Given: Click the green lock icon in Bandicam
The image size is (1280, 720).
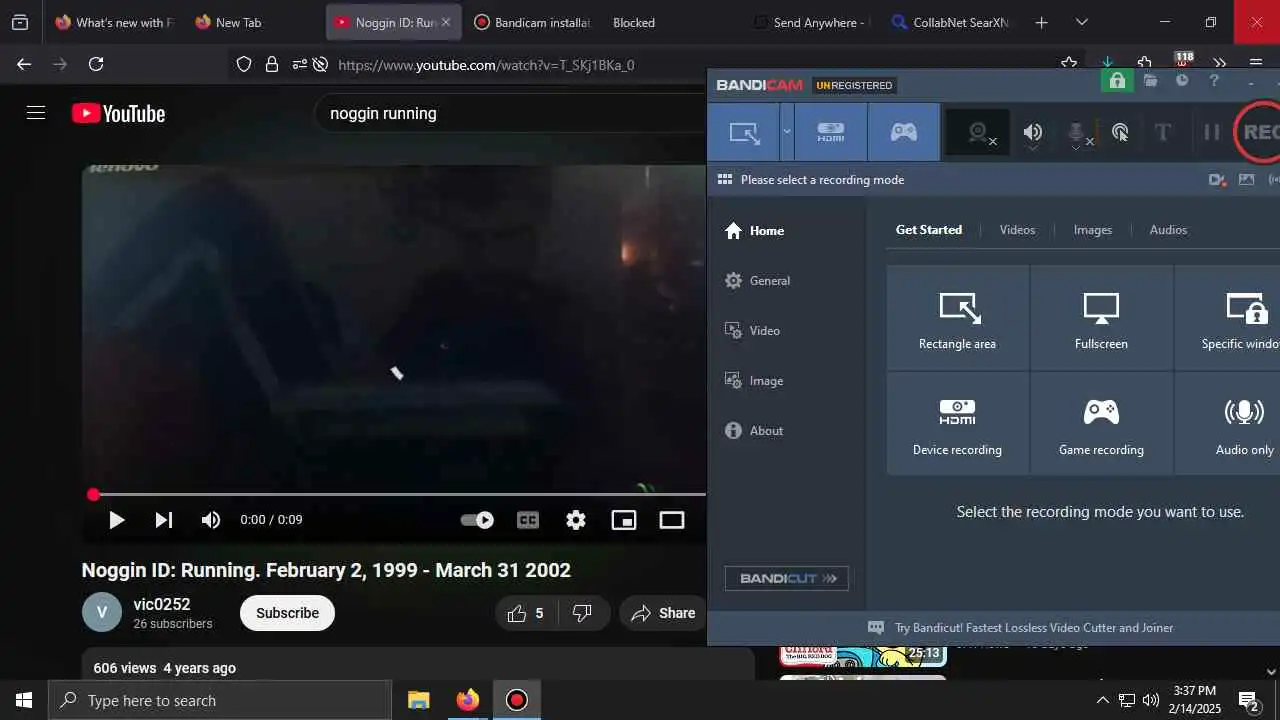Looking at the screenshot, I should click(x=1117, y=81).
